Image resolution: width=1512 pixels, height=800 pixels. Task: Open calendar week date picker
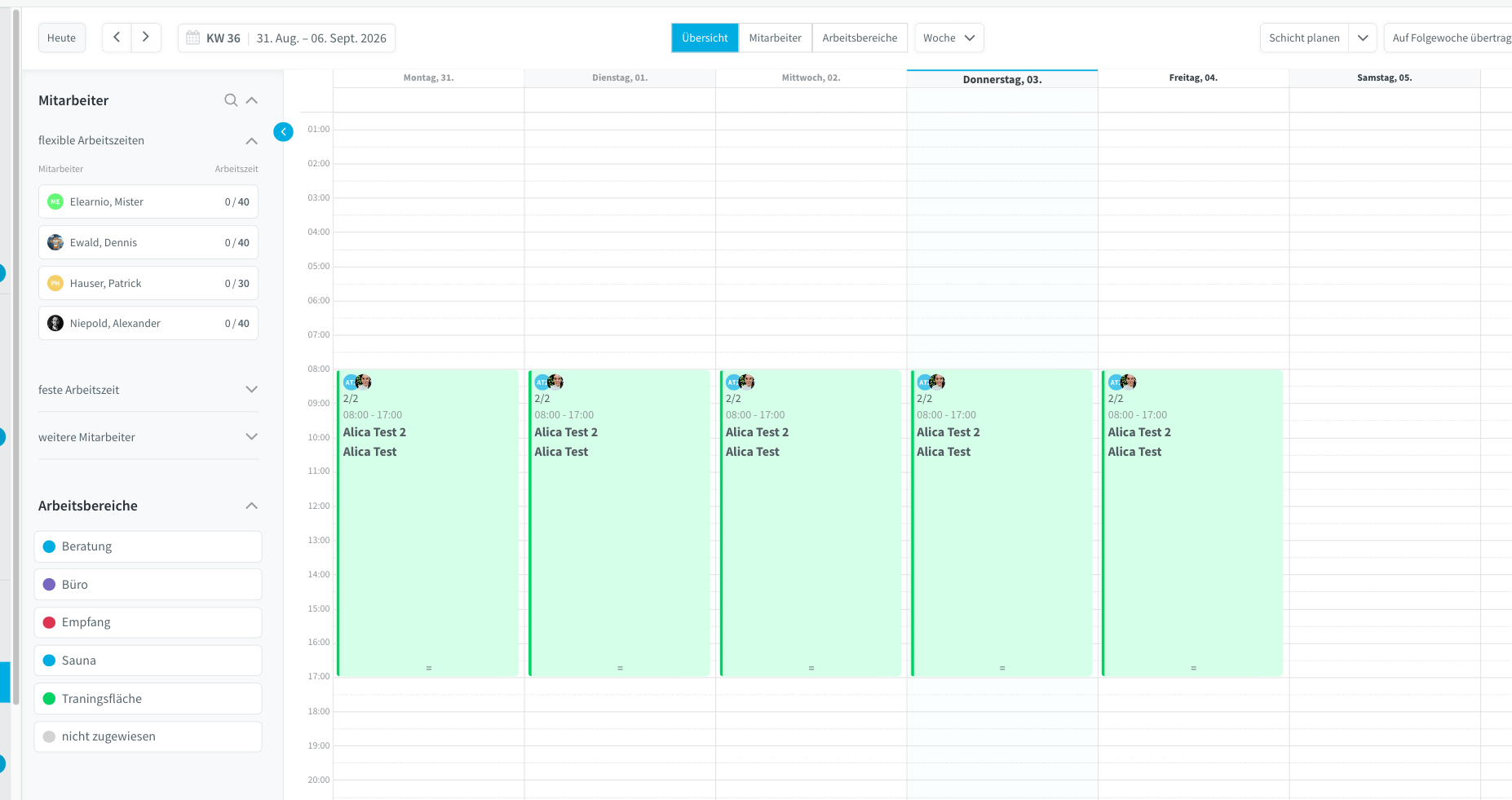pyautogui.click(x=286, y=38)
